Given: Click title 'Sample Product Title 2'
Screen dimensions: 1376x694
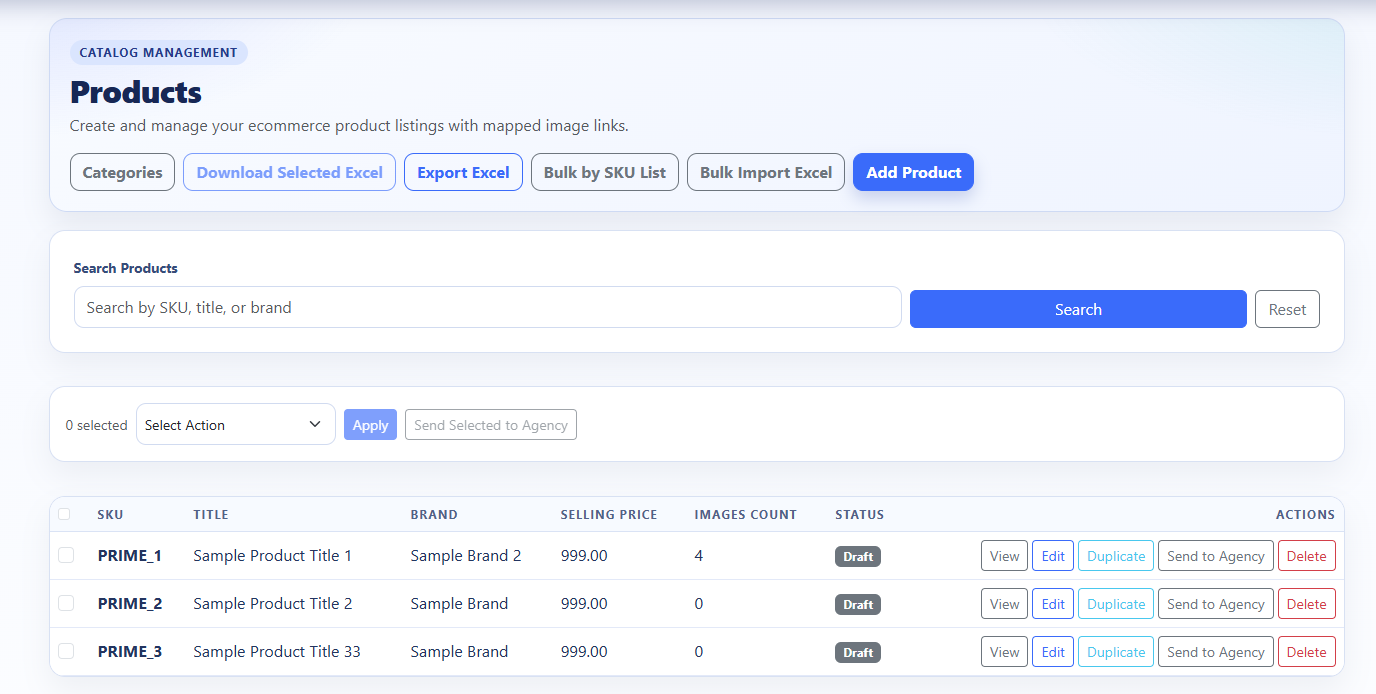Looking at the screenshot, I should tap(272, 603).
